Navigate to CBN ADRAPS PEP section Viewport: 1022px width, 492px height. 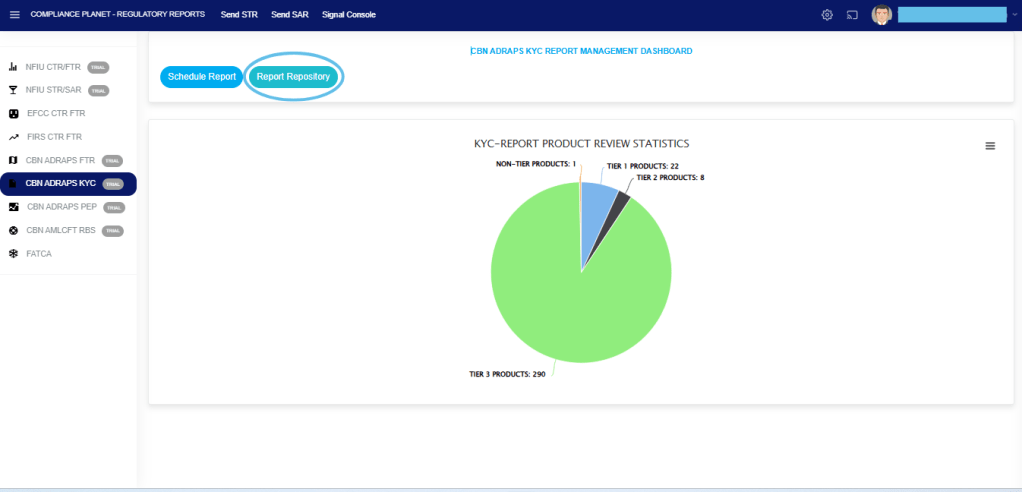coord(61,207)
